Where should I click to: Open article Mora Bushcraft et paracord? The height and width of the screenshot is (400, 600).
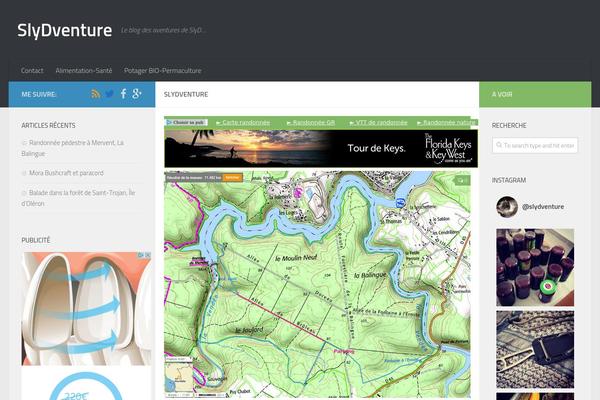coord(66,173)
